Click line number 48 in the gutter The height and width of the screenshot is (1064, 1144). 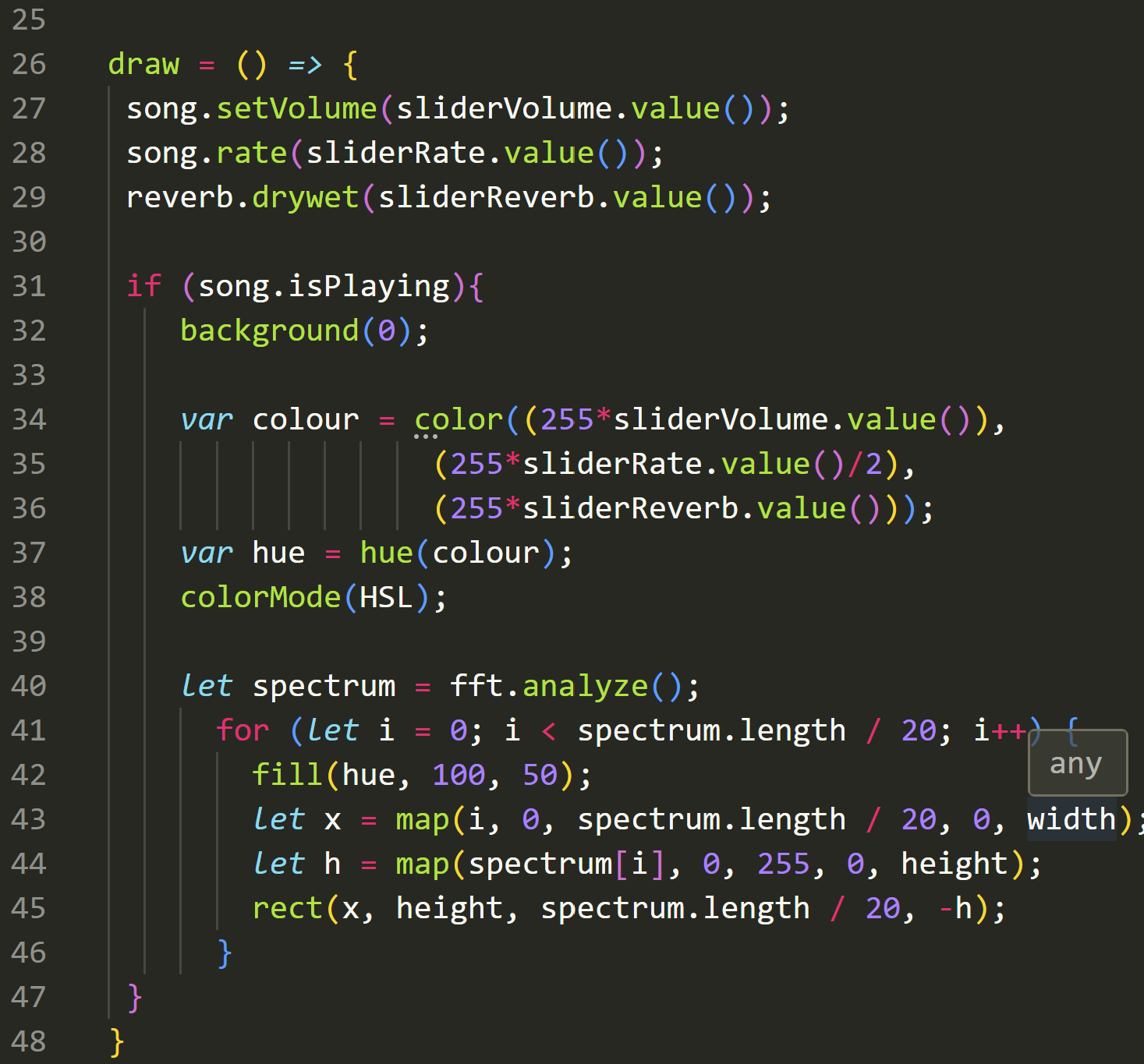[29, 1041]
